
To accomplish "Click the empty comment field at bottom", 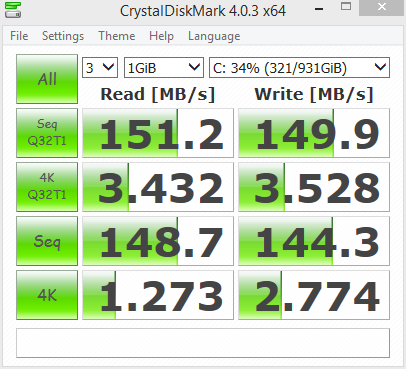I will tap(203, 343).
